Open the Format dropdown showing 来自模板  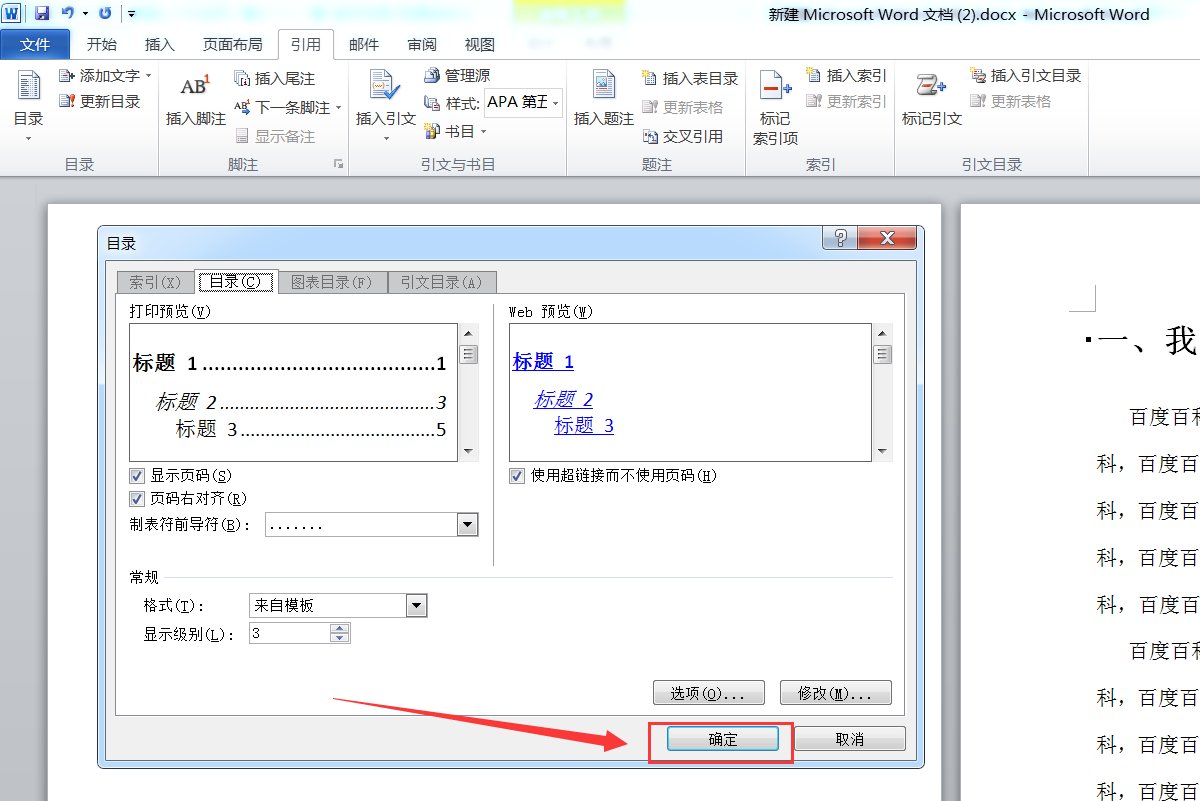point(417,605)
